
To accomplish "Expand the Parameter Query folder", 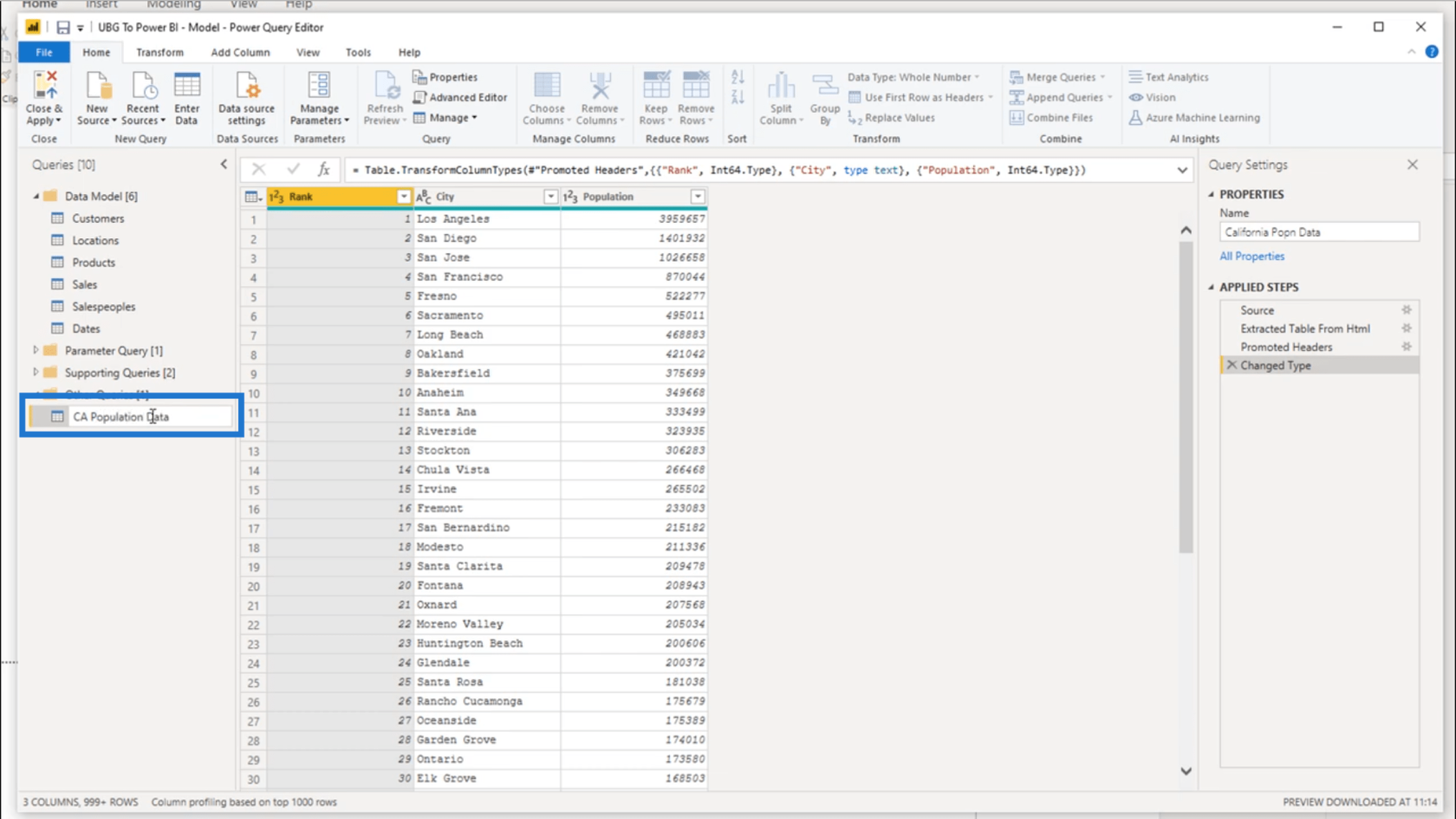I will pyautogui.click(x=36, y=350).
